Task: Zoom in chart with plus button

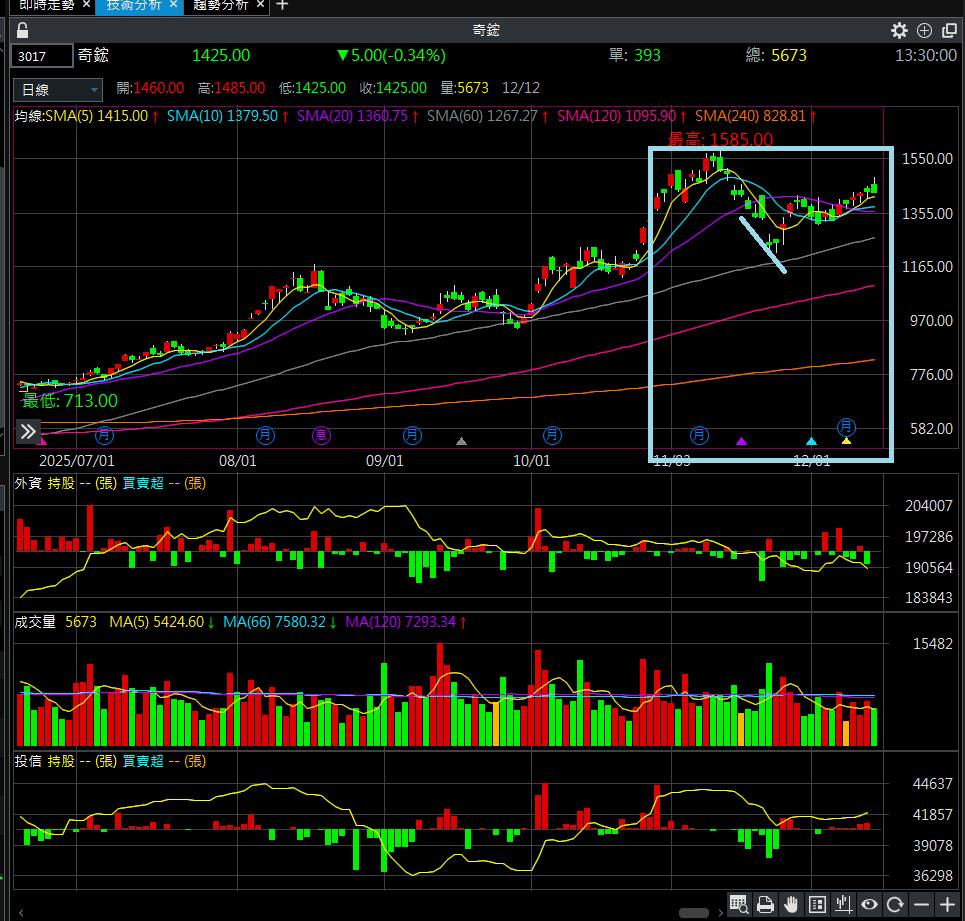Action: 947,905
